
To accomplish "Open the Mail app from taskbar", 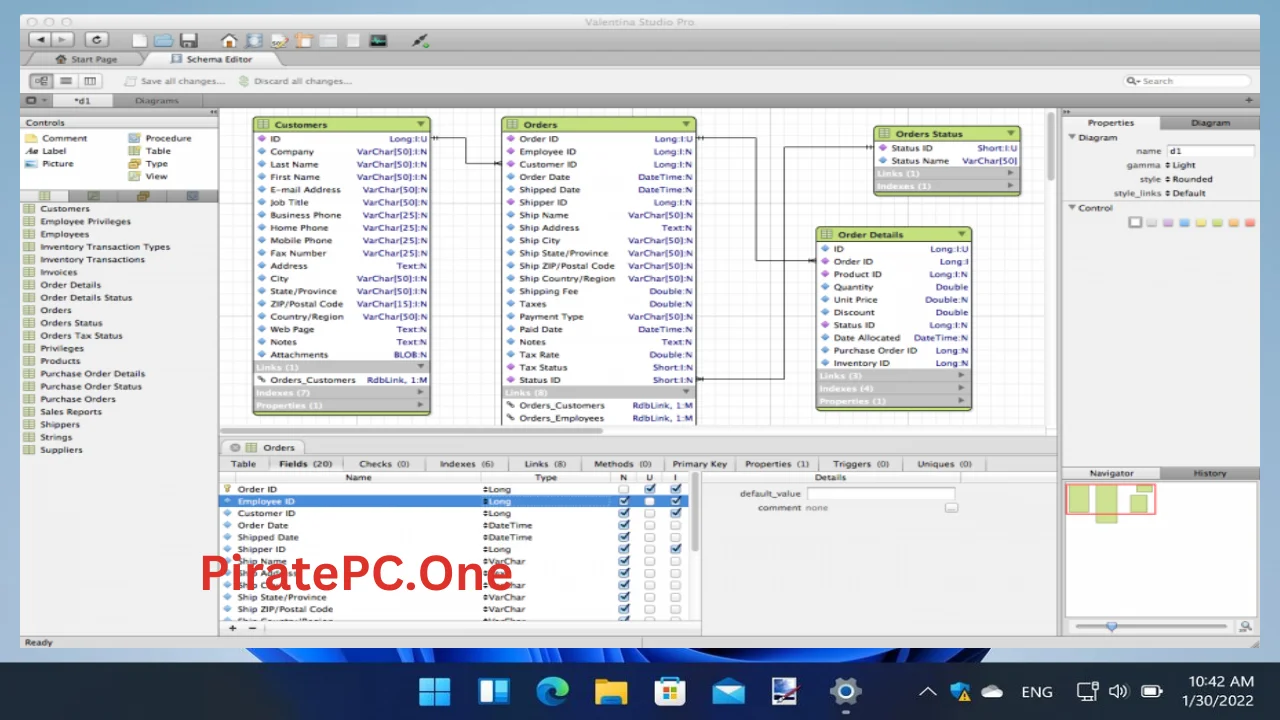I will [x=728, y=691].
